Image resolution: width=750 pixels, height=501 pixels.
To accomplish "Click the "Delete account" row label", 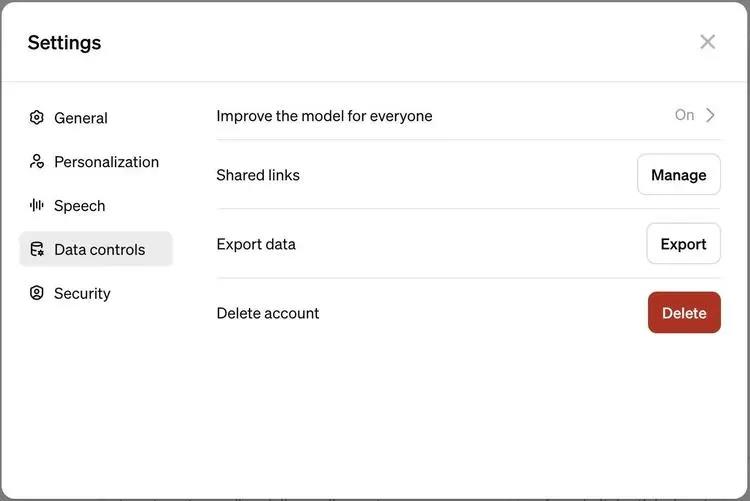I will pyautogui.click(x=268, y=313).
